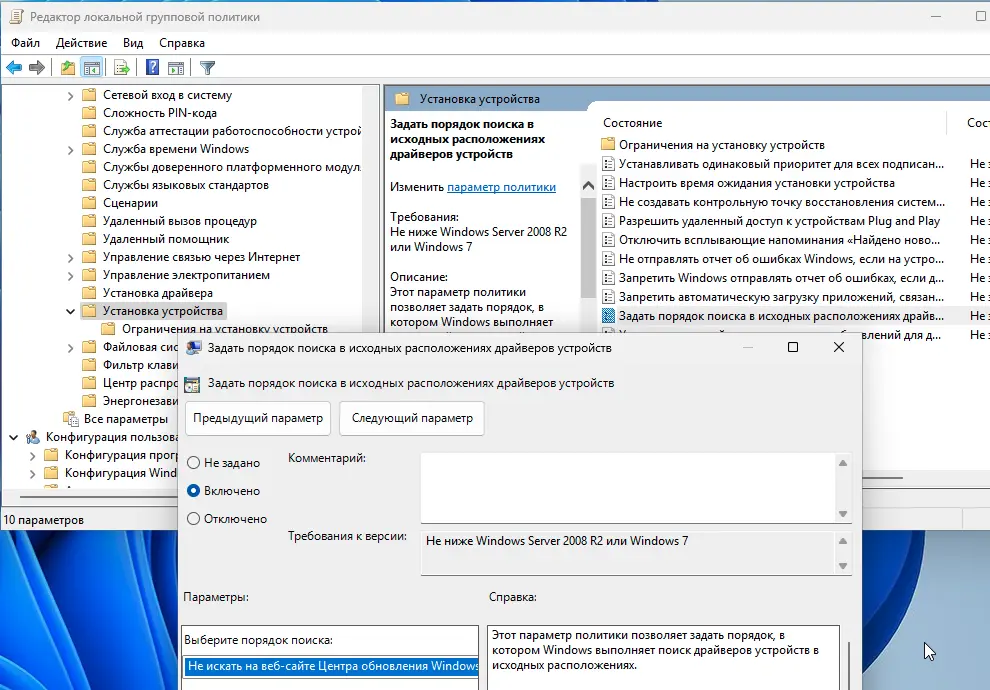Click the Следующий параметр button
The height and width of the screenshot is (690, 990).
[x=412, y=418]
